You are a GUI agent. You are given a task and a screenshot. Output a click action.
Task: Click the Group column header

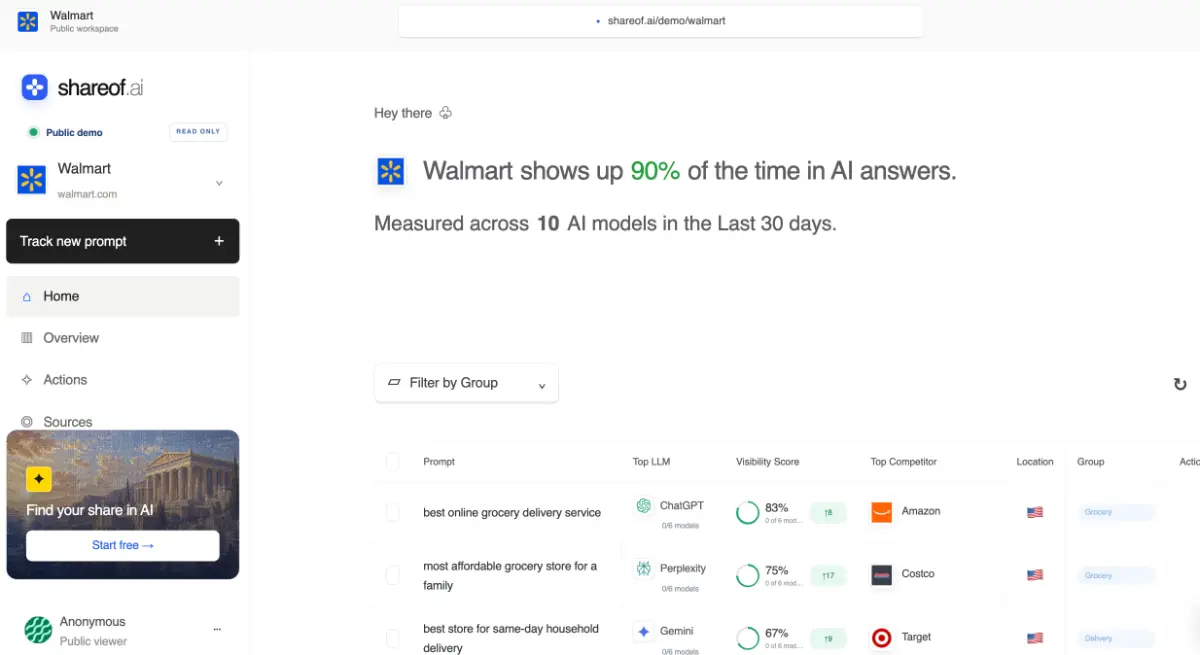(1090, 462)
